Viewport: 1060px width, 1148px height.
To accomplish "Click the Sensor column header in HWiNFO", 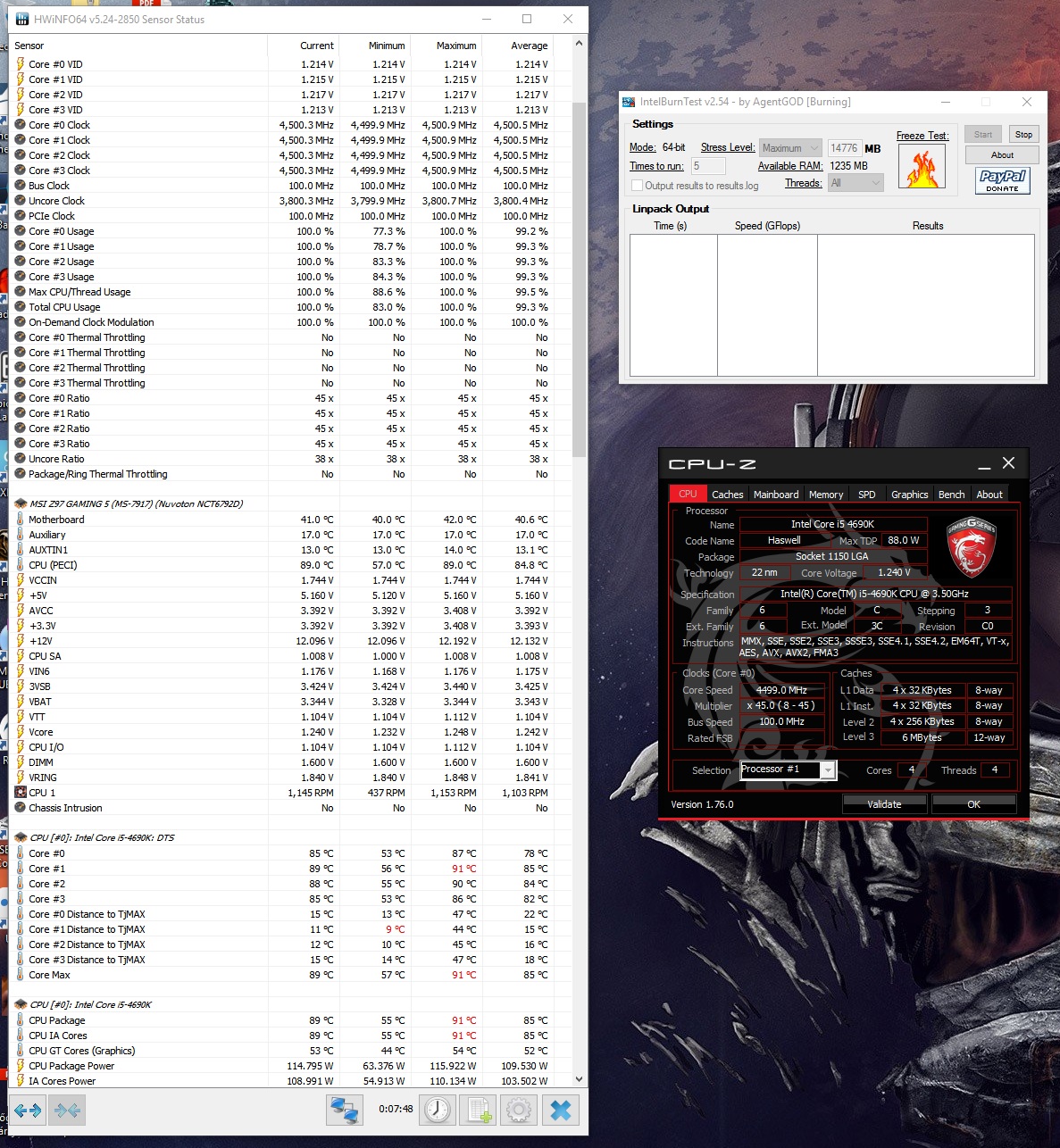I will 139,46.
